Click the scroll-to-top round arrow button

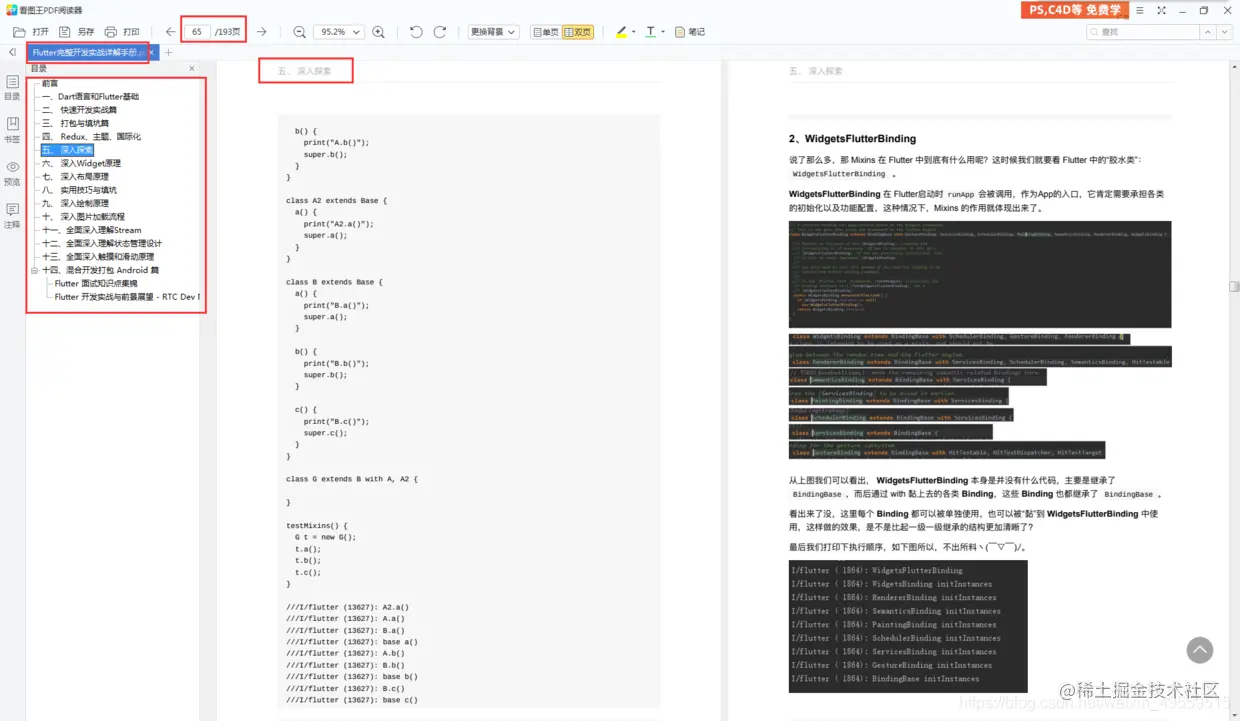1200,650
